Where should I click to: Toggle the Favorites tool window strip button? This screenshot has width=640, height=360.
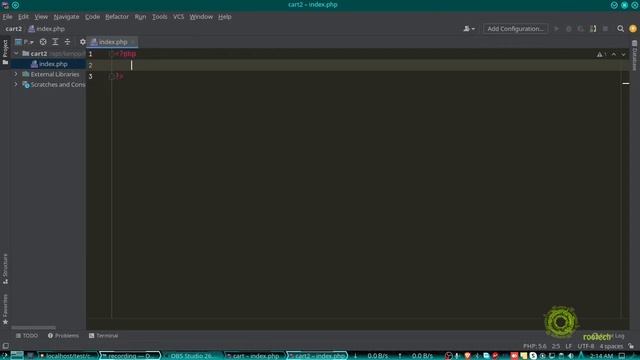pos(5,309)
